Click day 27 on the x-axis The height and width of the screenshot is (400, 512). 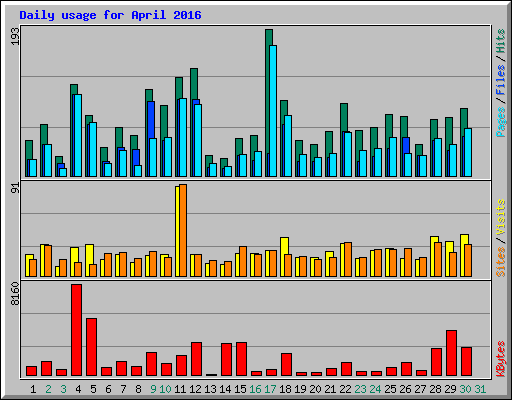[x=420, y=389]
